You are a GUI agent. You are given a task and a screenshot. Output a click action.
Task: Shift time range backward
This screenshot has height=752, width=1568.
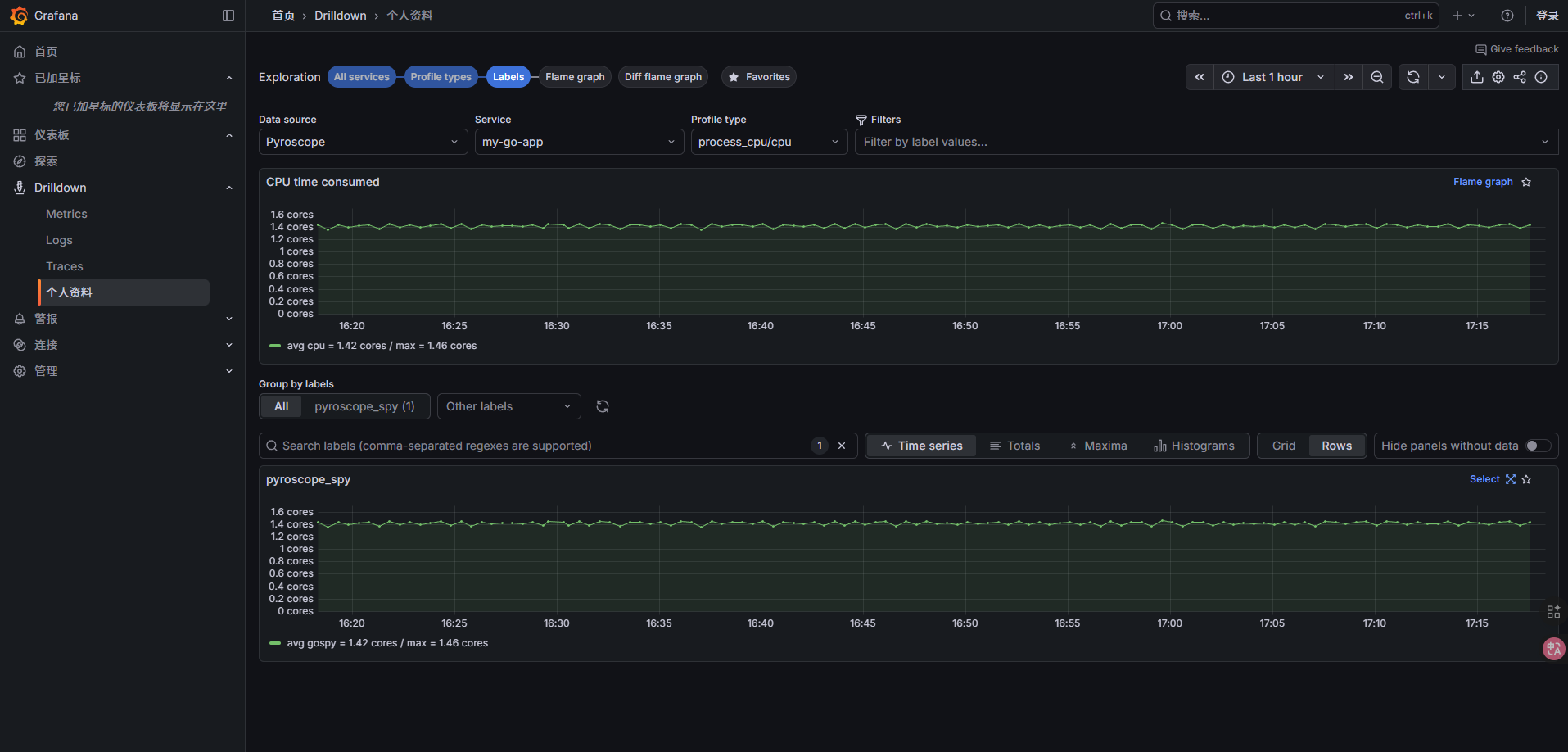coord(1200,77)
